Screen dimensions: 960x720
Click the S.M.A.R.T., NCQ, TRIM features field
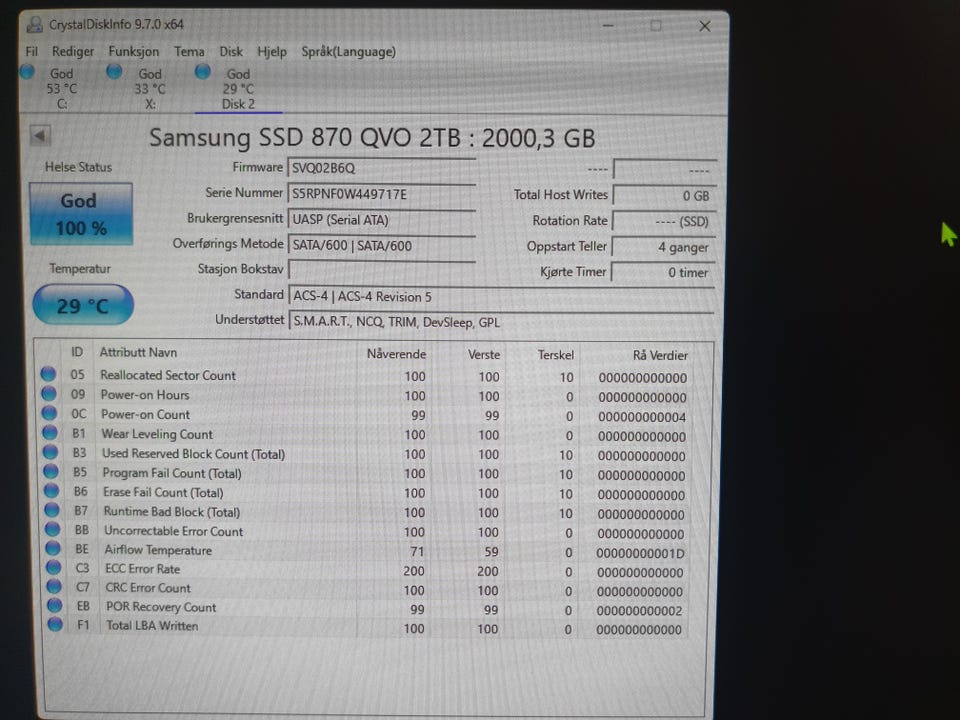pyautogui.click(x=501, y=322)
